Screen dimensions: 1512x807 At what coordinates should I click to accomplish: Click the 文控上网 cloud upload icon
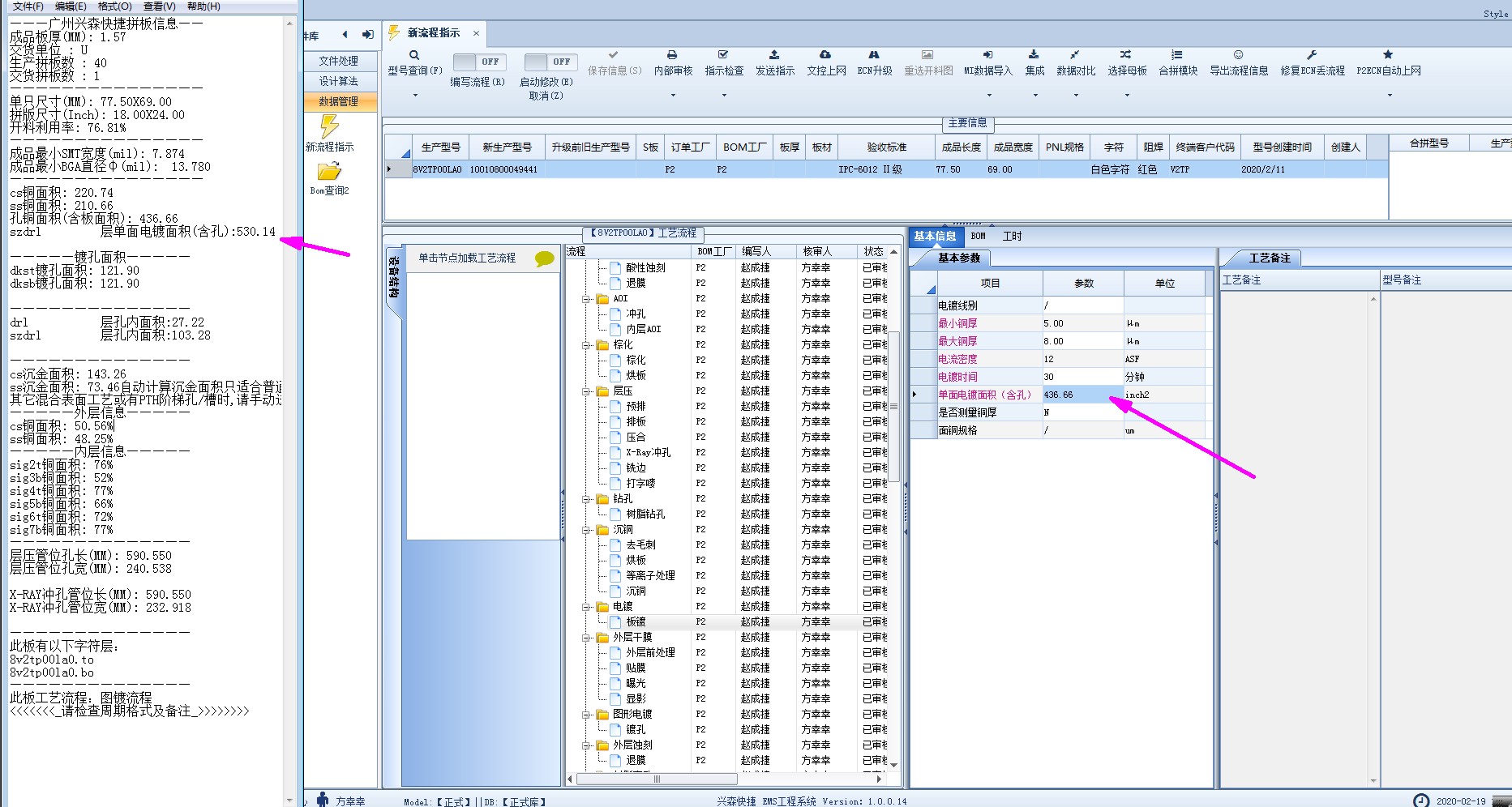pos(825,54)
